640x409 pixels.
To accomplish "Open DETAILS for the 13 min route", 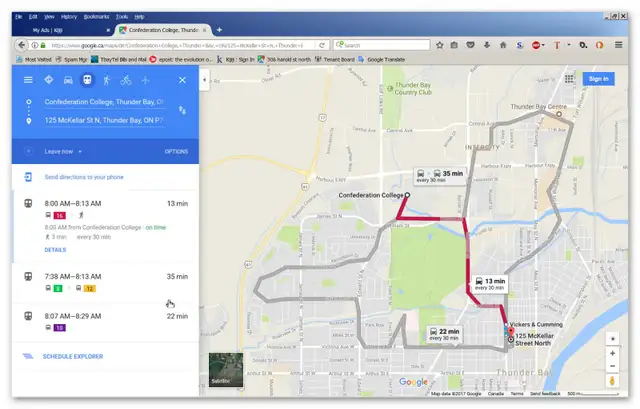I will (55, 250).
